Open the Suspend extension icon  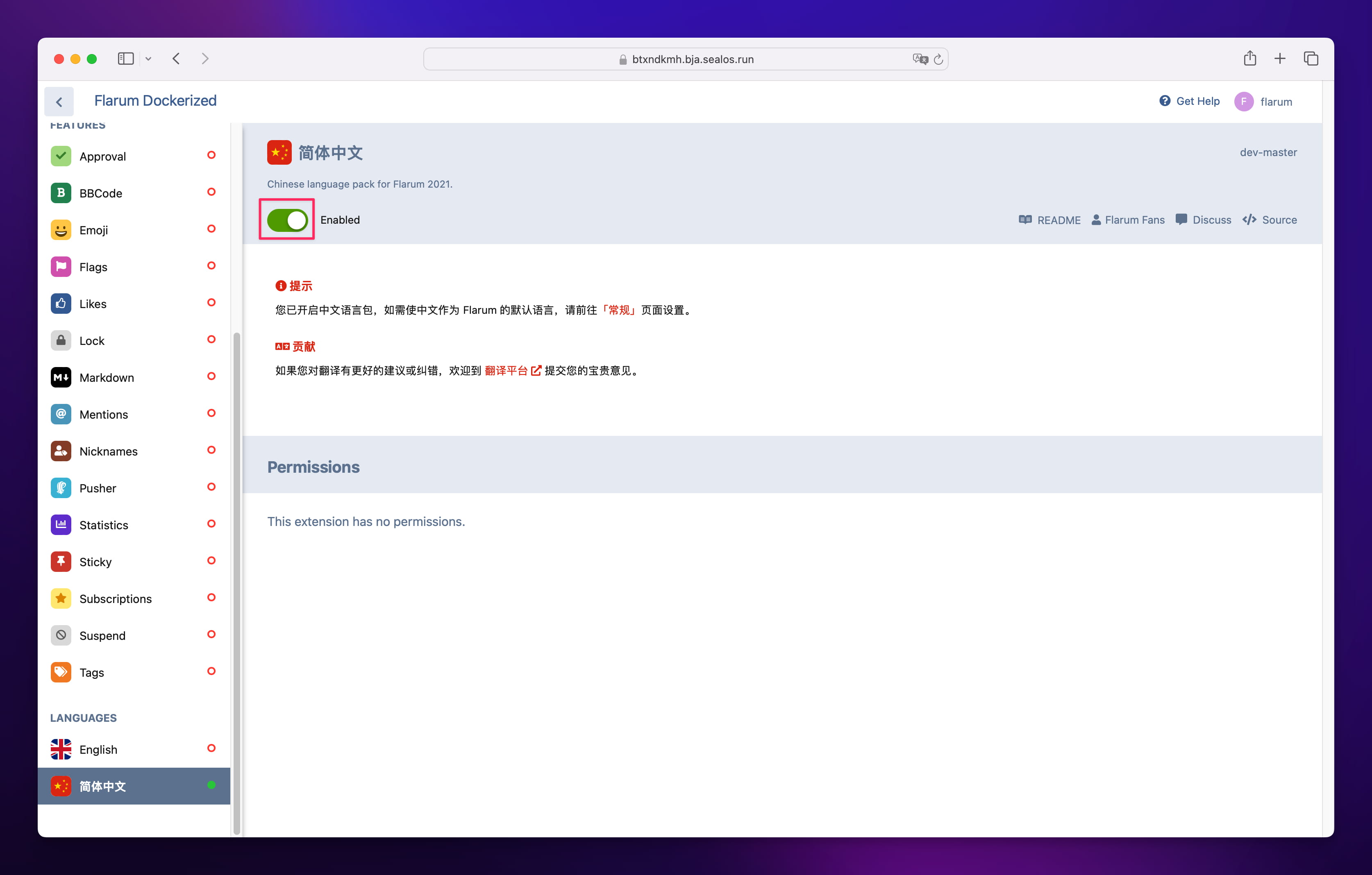(61, 635)
